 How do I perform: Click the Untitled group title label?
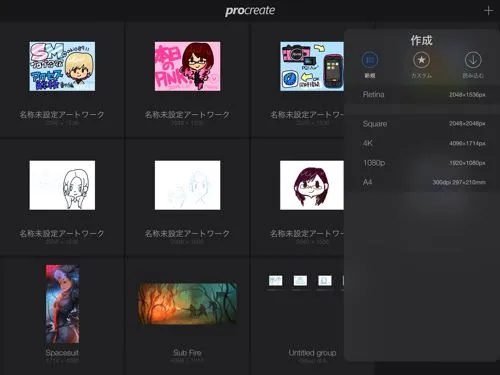[x=312, y=353]
